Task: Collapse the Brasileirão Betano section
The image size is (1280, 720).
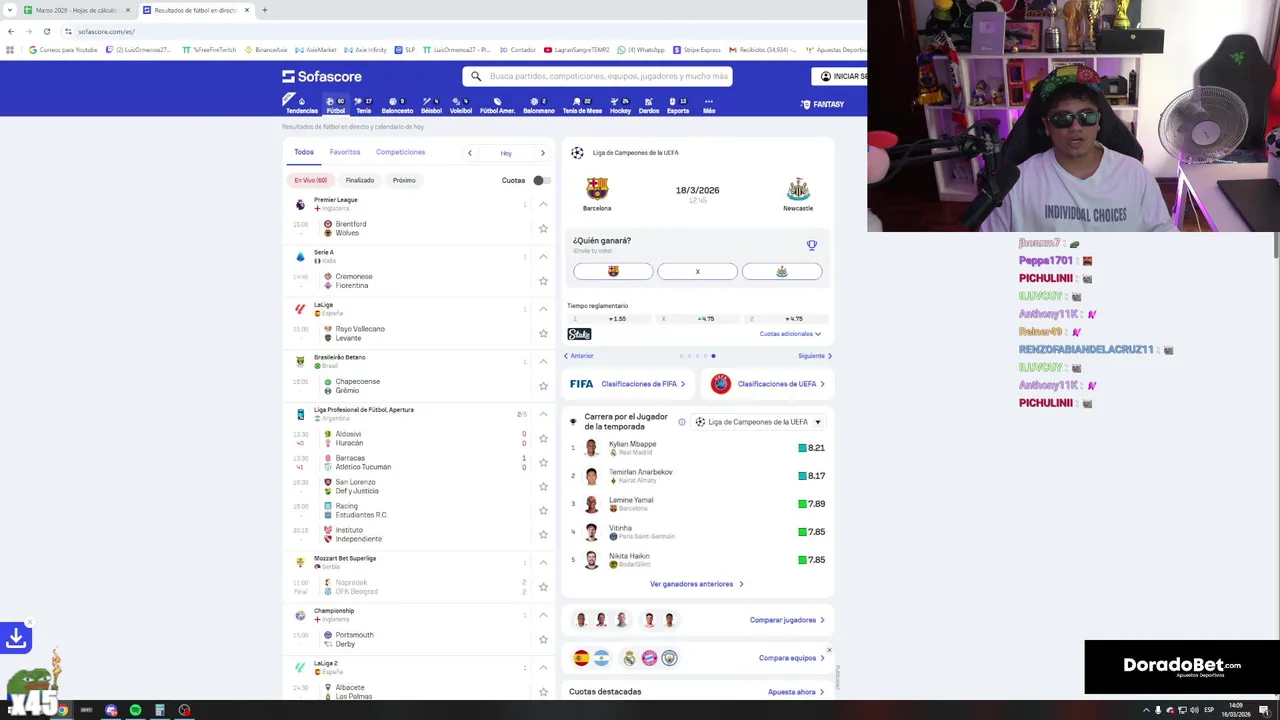Action: pyautogui.click(x=543, y=361)
